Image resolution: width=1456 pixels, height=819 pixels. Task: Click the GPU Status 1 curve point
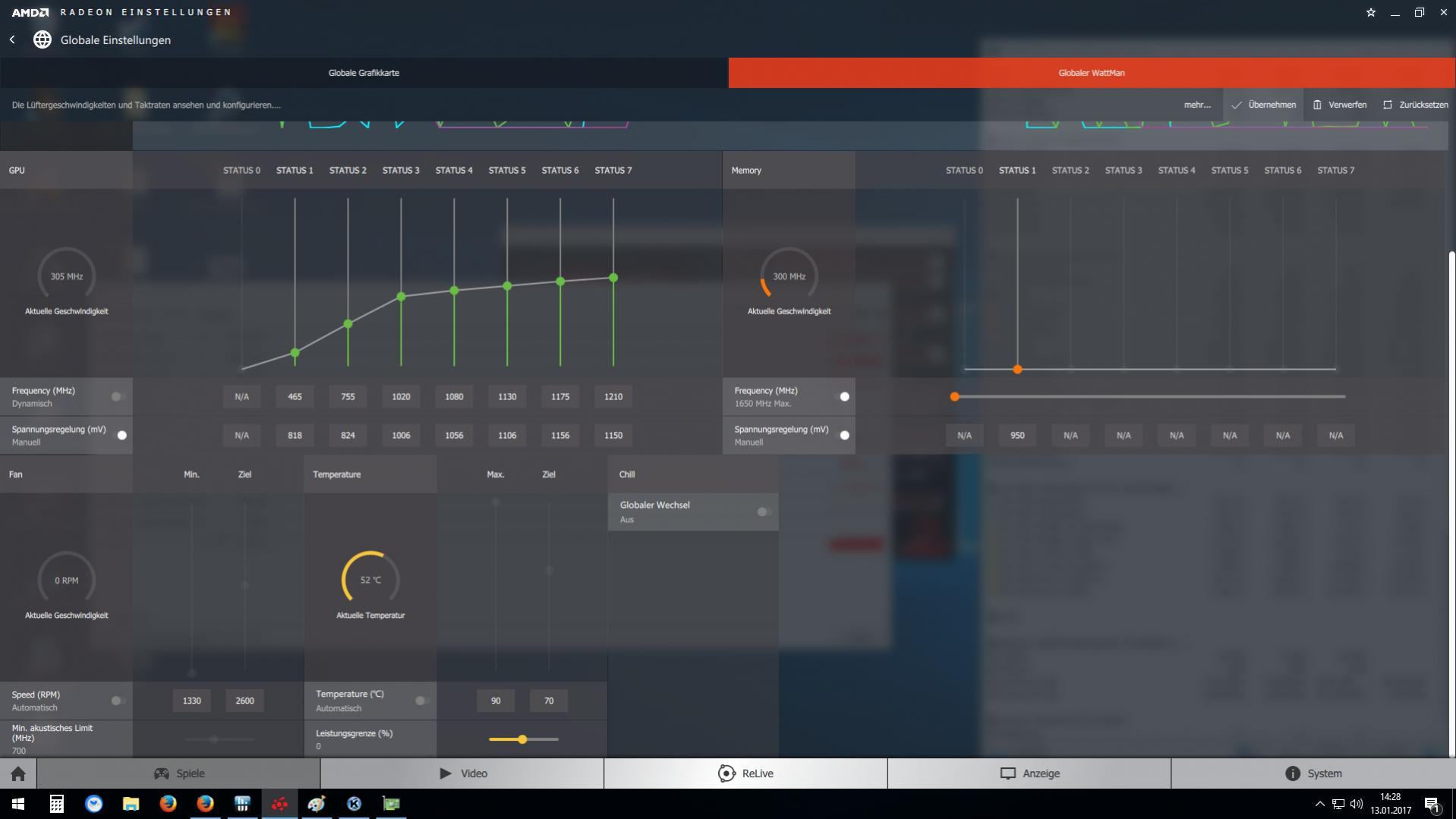[x=295, y=352]
